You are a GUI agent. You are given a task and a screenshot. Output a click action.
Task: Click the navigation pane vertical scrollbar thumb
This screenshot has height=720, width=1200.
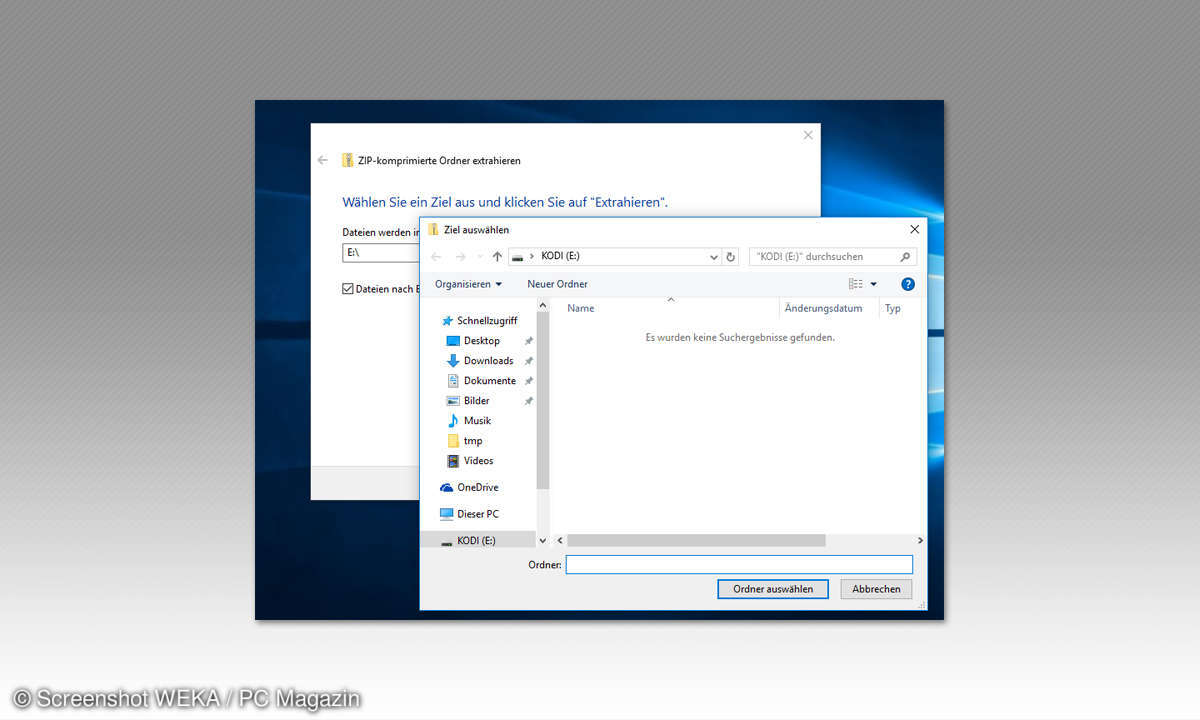[x=543, y=400]
